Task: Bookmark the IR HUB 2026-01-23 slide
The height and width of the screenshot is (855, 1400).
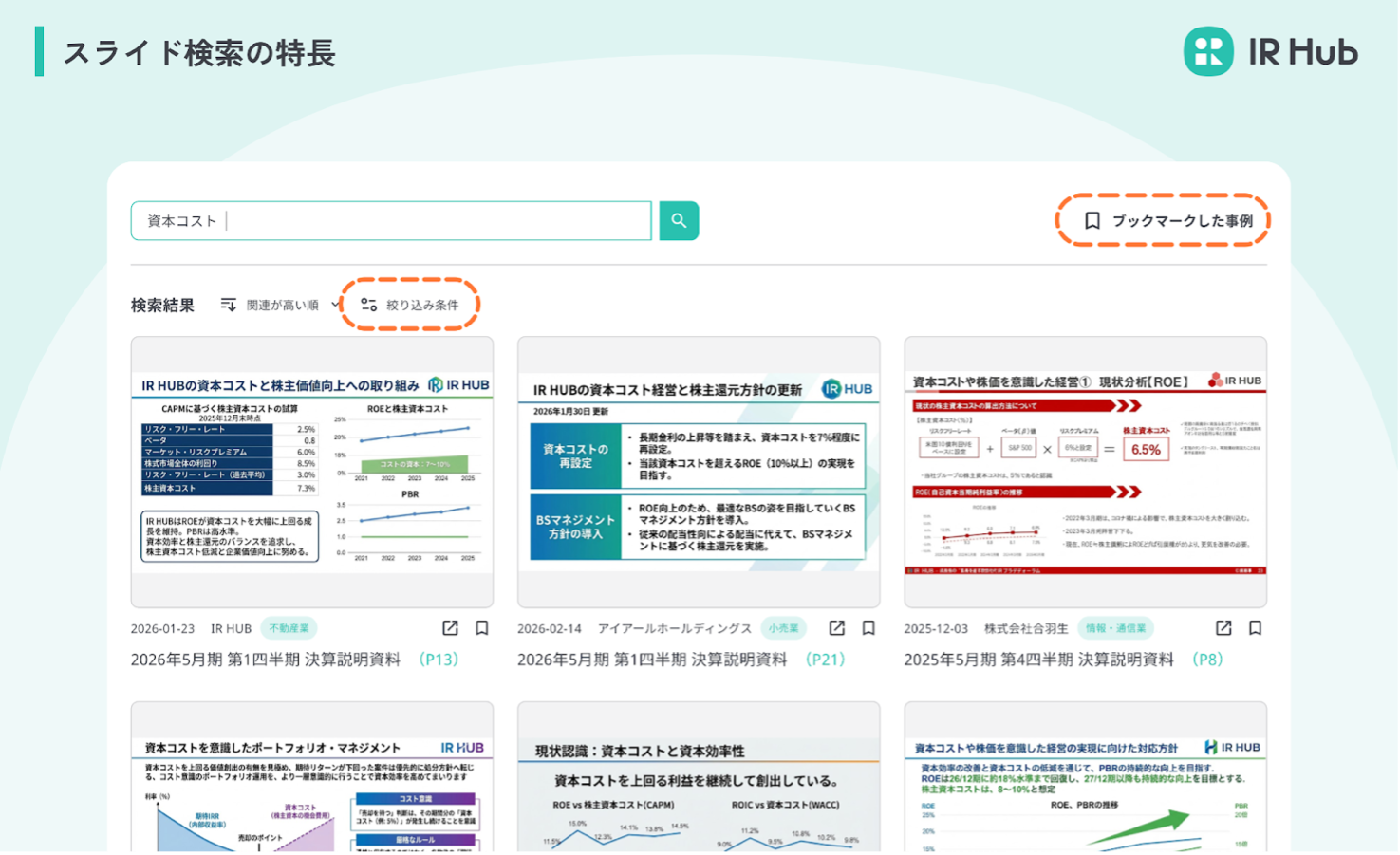Action: [x=482, y=628]
